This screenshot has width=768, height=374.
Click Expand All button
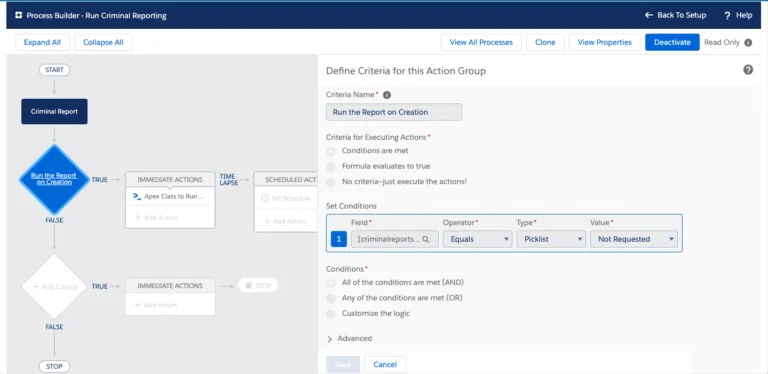point(42,42)
